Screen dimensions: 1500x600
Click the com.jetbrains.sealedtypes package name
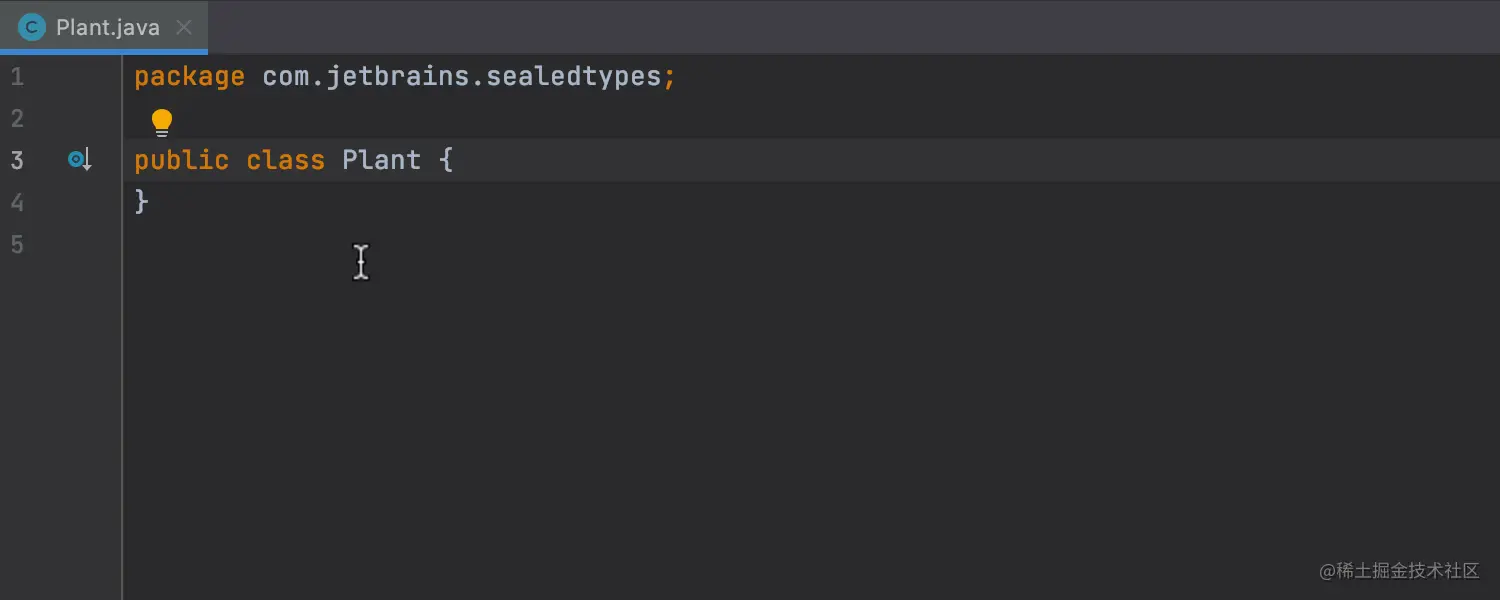coord(461,77)
